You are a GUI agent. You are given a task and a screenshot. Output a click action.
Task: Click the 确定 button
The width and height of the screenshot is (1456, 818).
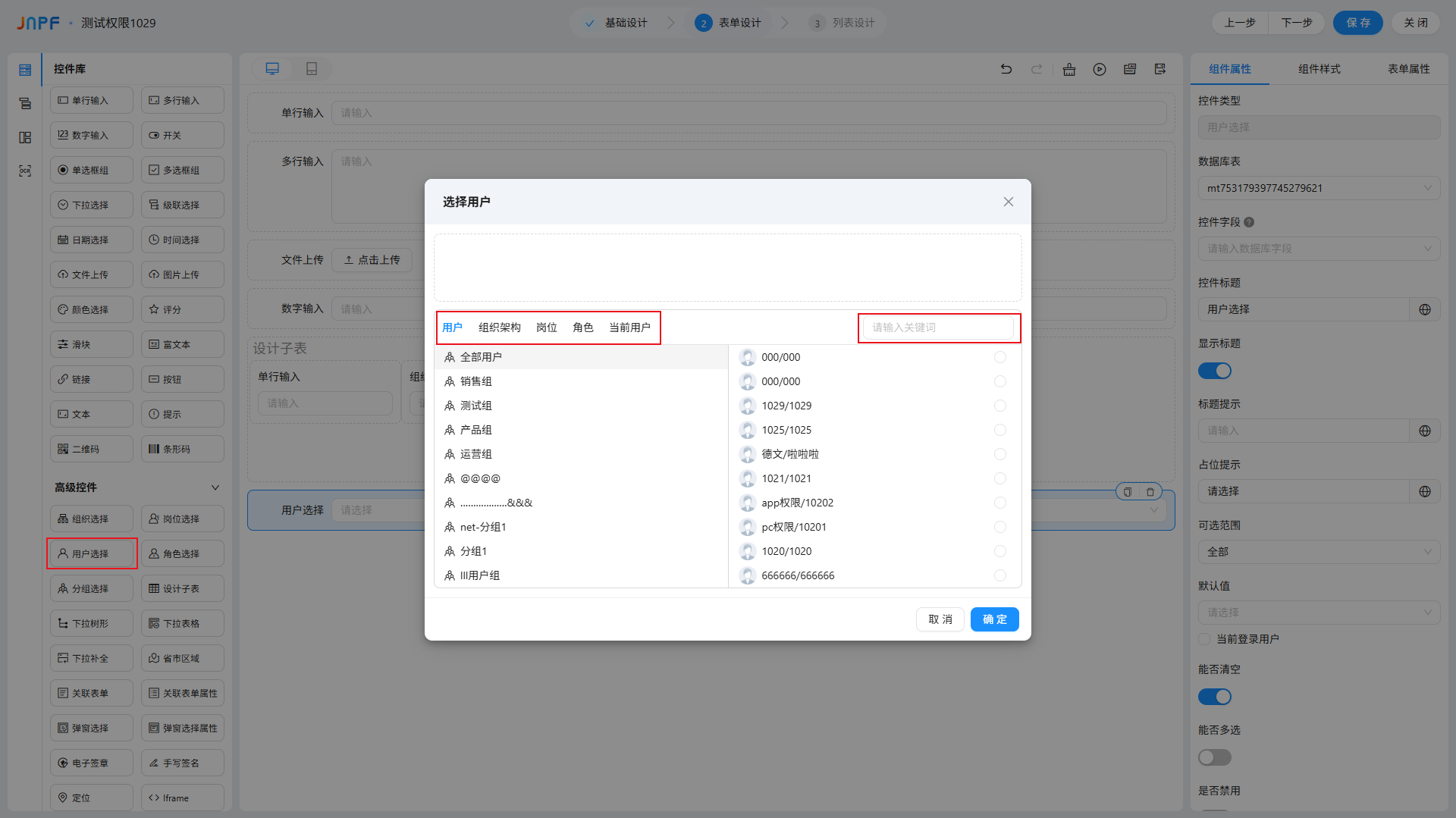coord(994,619)
